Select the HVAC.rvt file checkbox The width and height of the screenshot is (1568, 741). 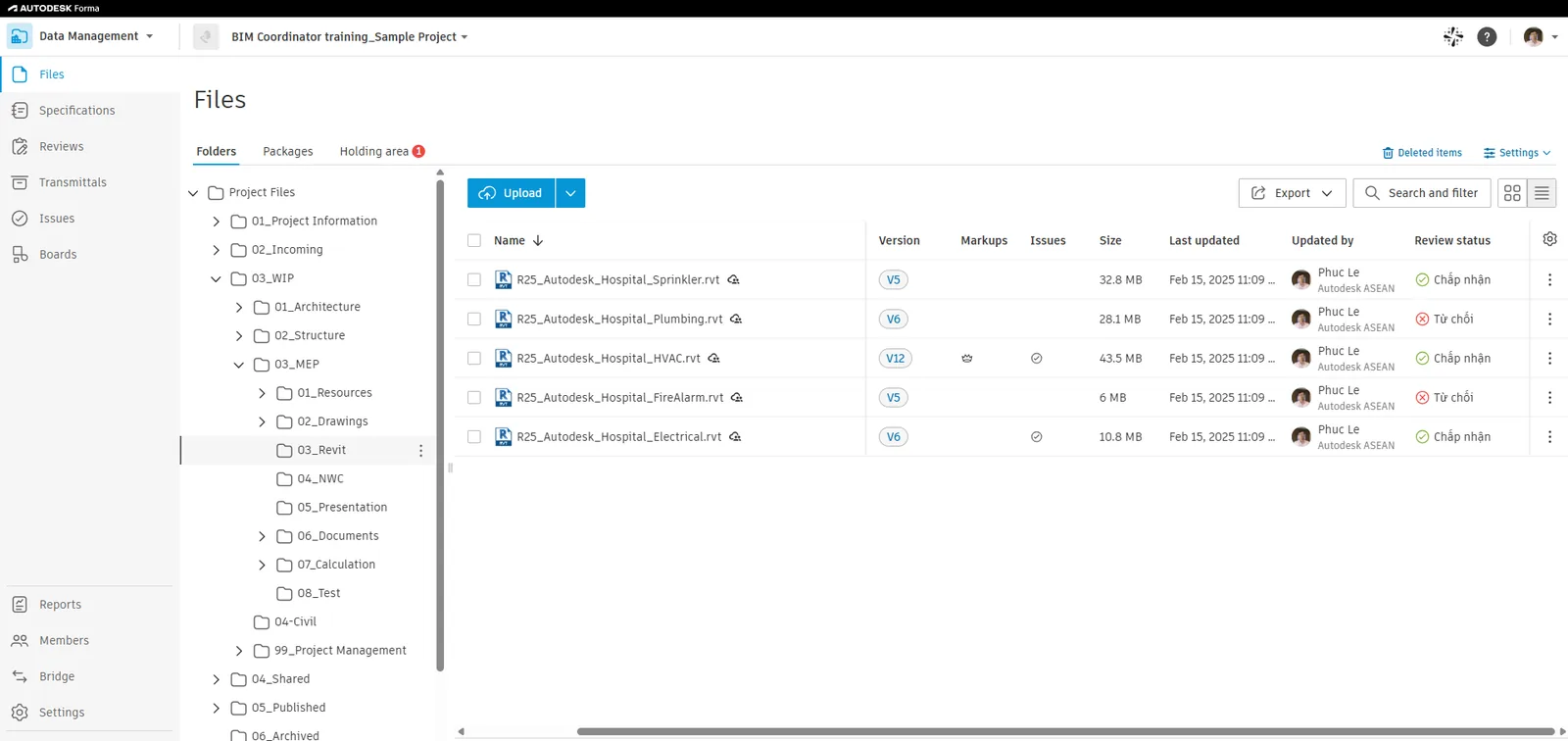tap(474, 358)
